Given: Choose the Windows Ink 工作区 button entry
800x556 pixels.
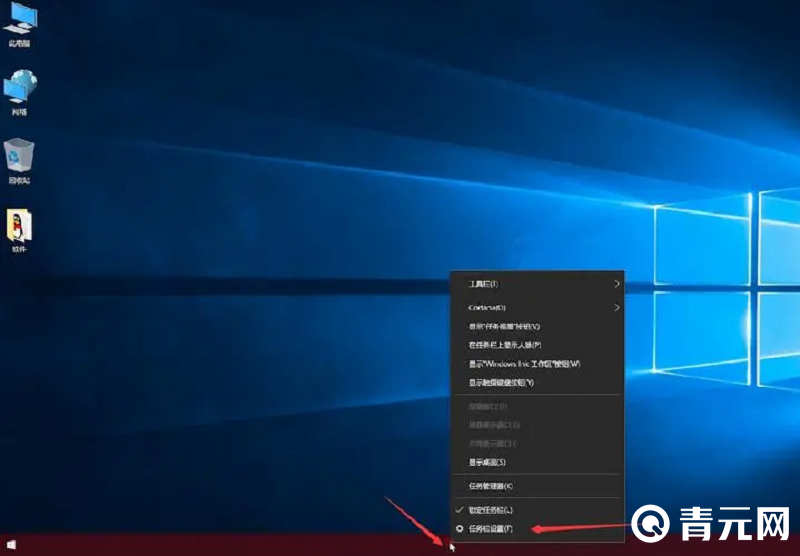Looking at the screenshot, I should point(538,364).
